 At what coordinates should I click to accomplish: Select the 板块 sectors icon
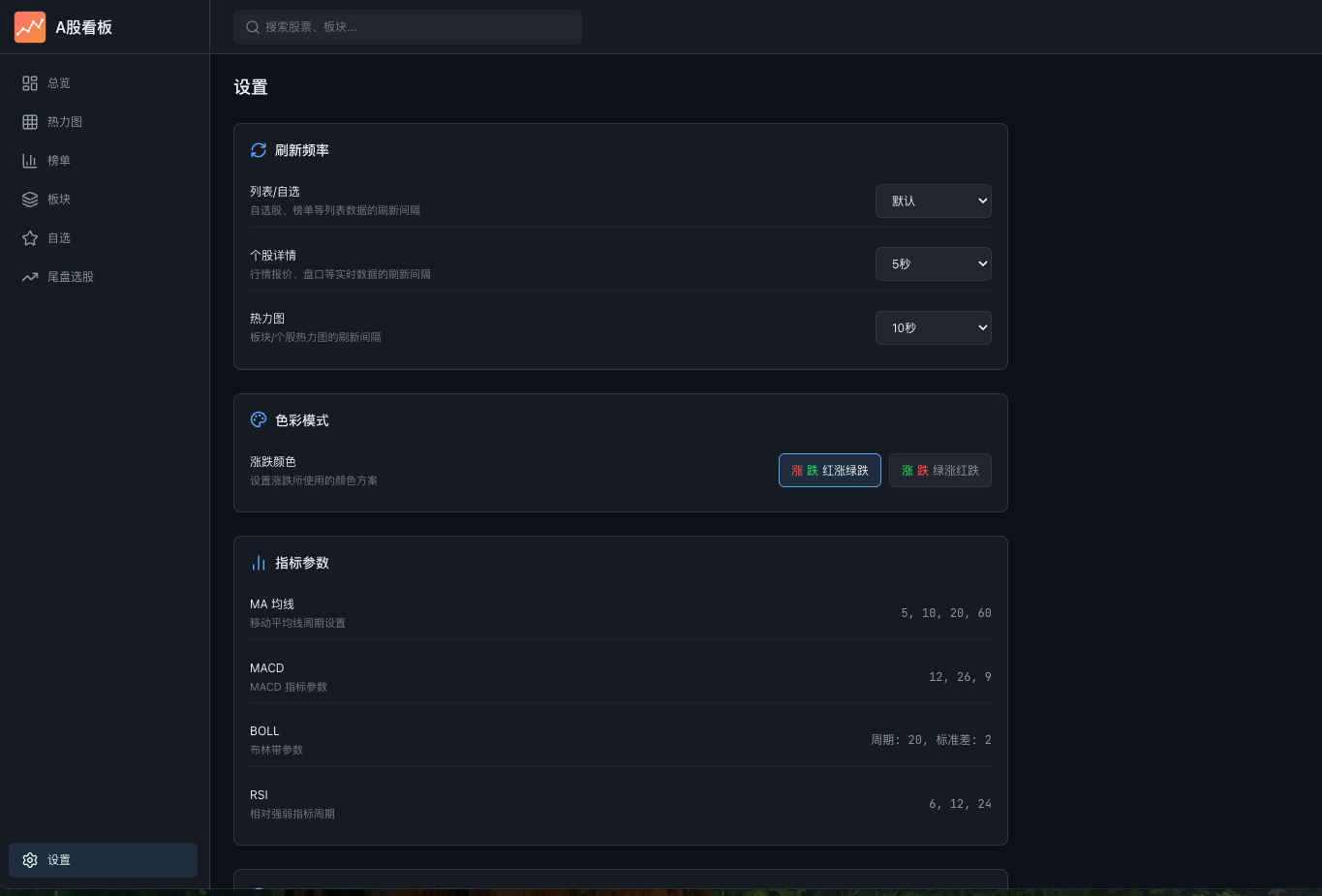[x=29, y=199]
